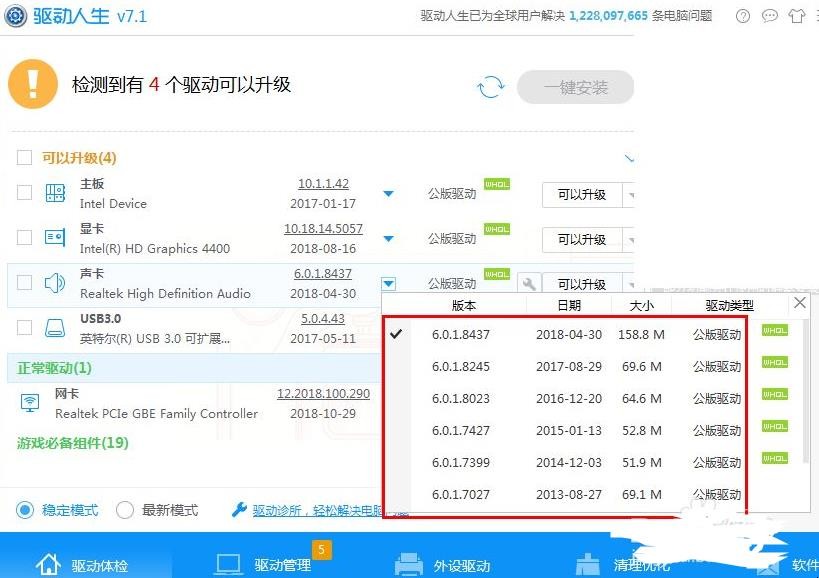Click the wrench repair icon in 声卡 row
This screenshot has width=819, height=578.
(529, 284)
